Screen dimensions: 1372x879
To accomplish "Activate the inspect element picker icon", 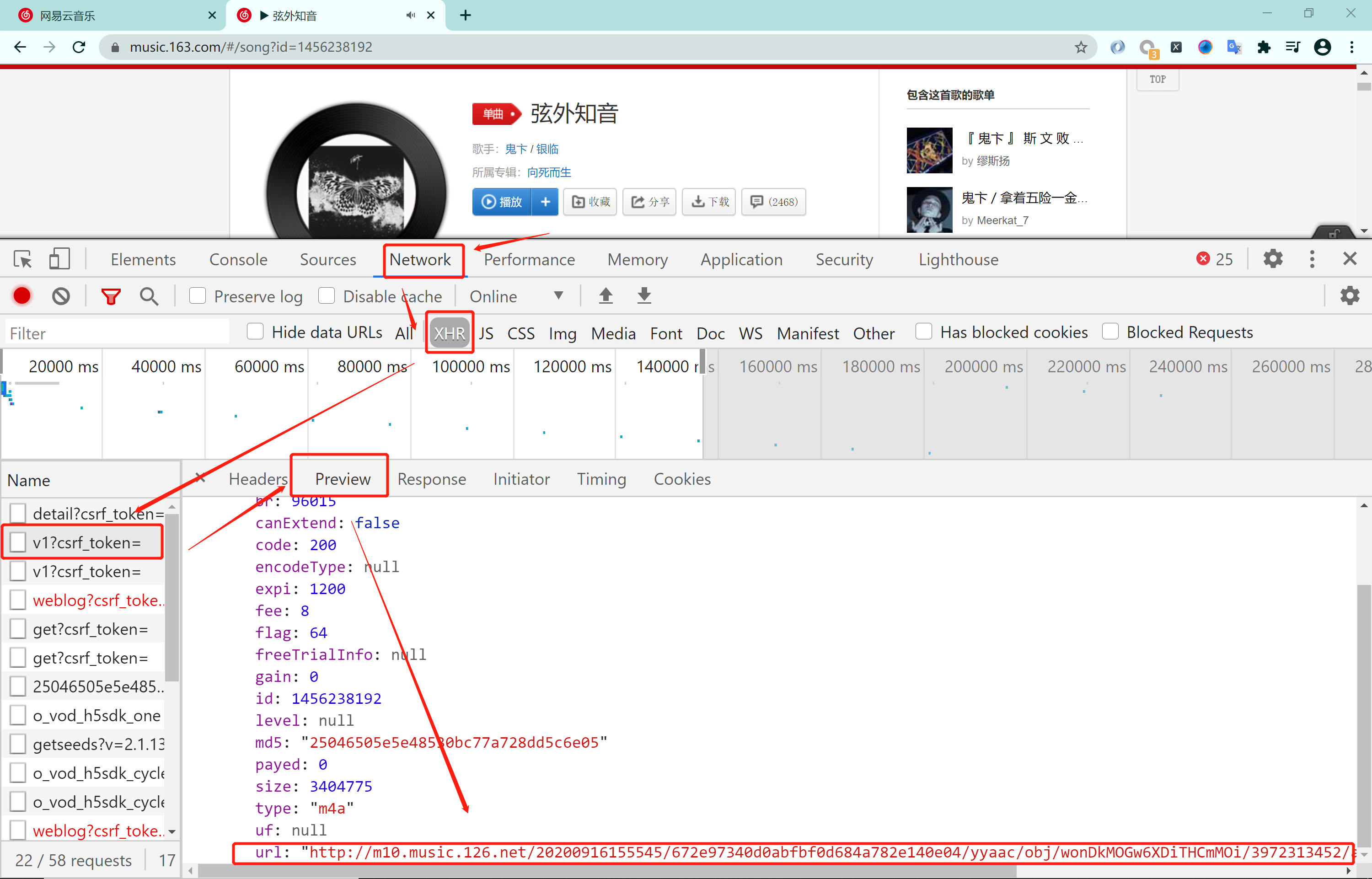I will 23,260.
